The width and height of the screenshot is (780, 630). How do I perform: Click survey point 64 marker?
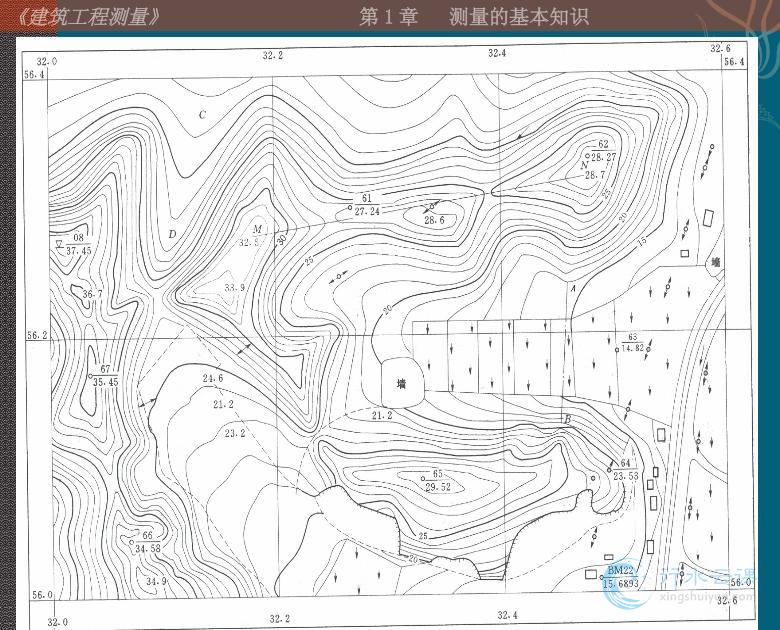tap(610, 469)
